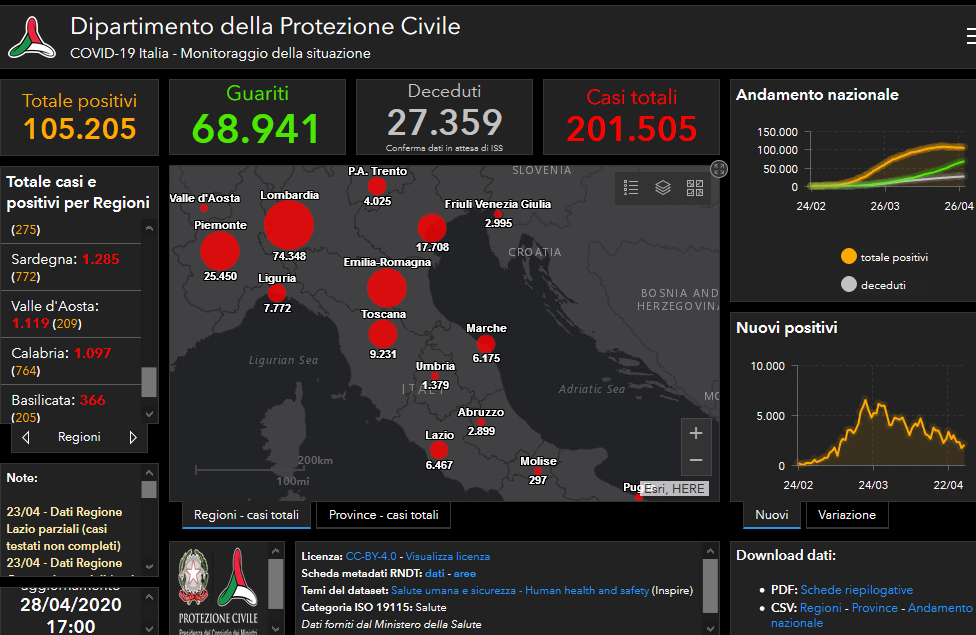This screenshot has width=976, height=635.
Task: Open the CC-BY-4.0 license link
Action: click(373, 556)
